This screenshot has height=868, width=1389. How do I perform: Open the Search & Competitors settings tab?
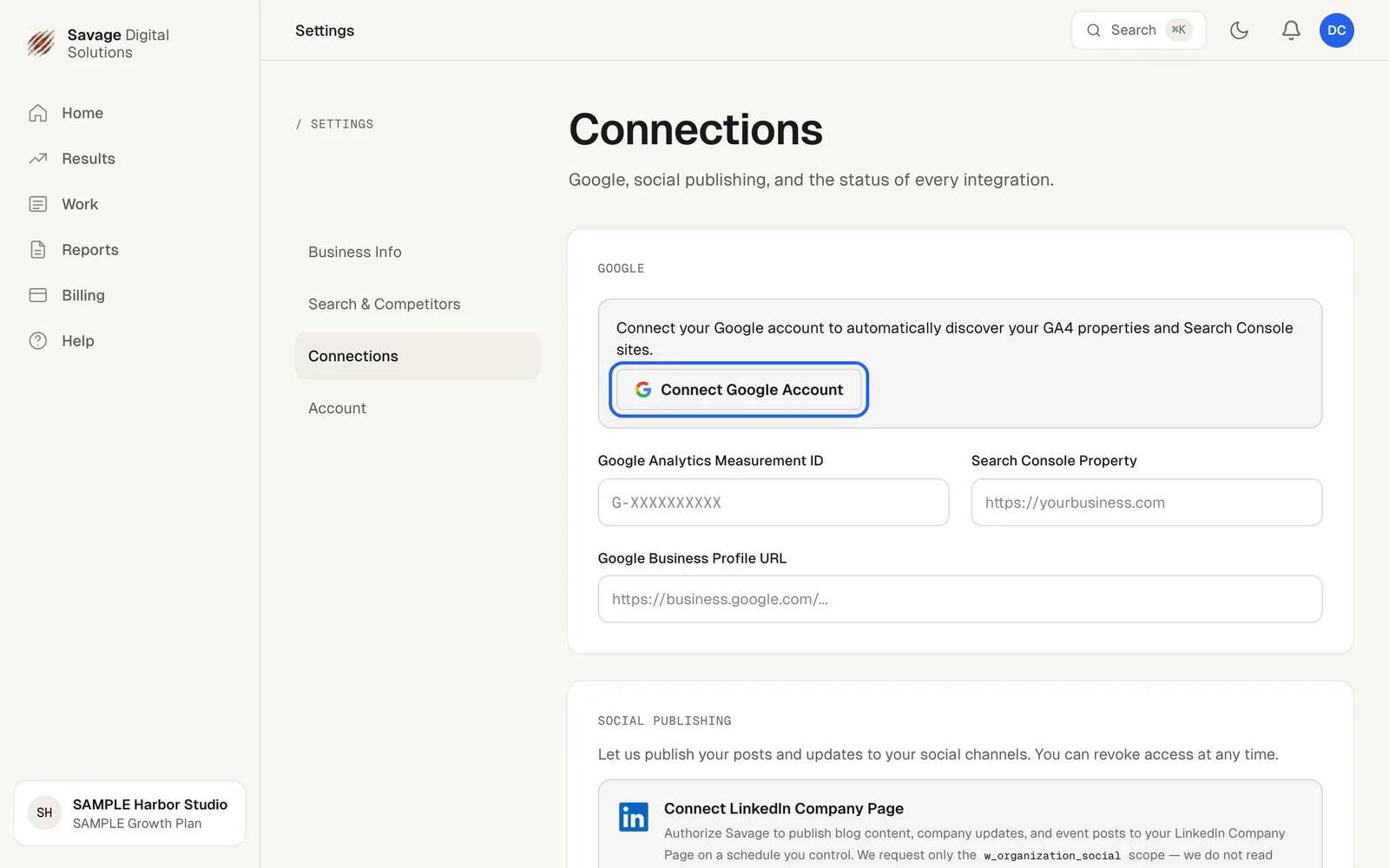coord(418,304)
